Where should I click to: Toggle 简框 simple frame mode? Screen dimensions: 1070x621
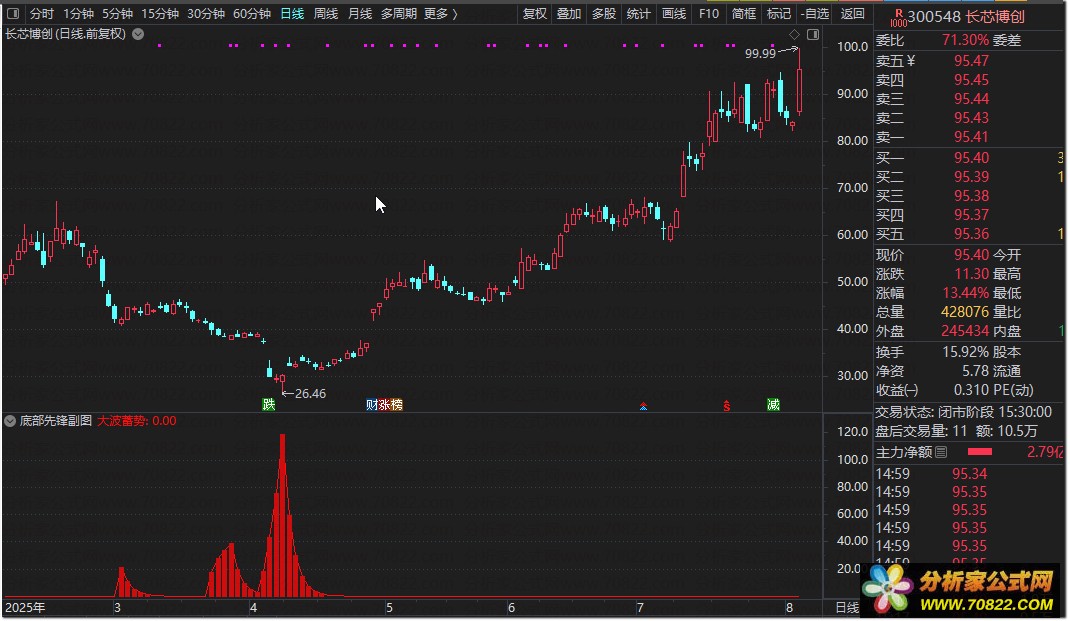pyautogui.click(x=744, y=14)
